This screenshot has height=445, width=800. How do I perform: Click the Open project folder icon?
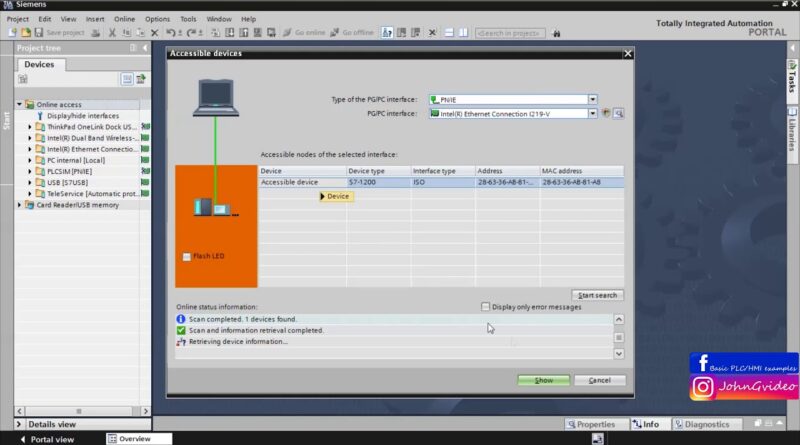point(26,33)
